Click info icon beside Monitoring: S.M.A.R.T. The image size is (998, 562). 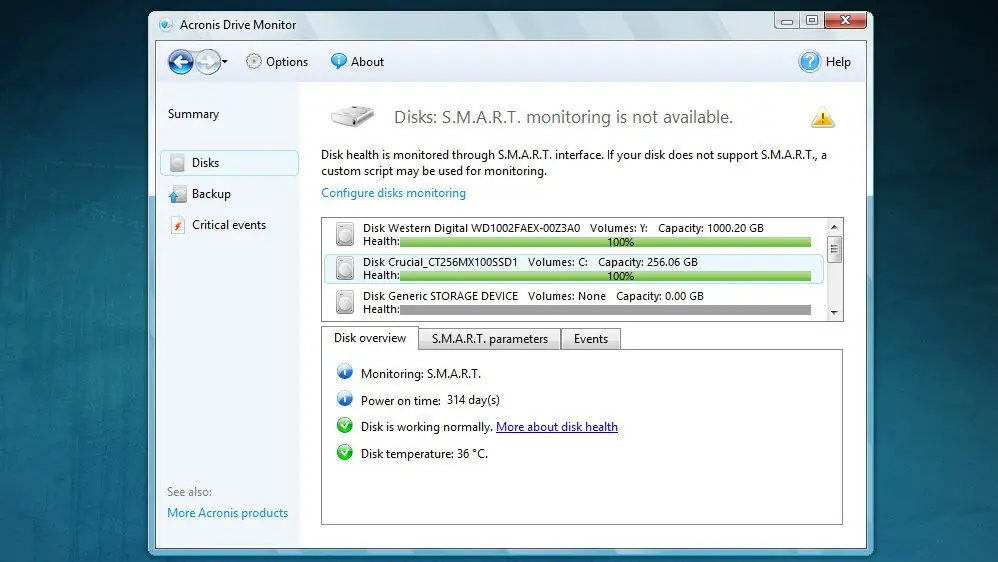344,372
